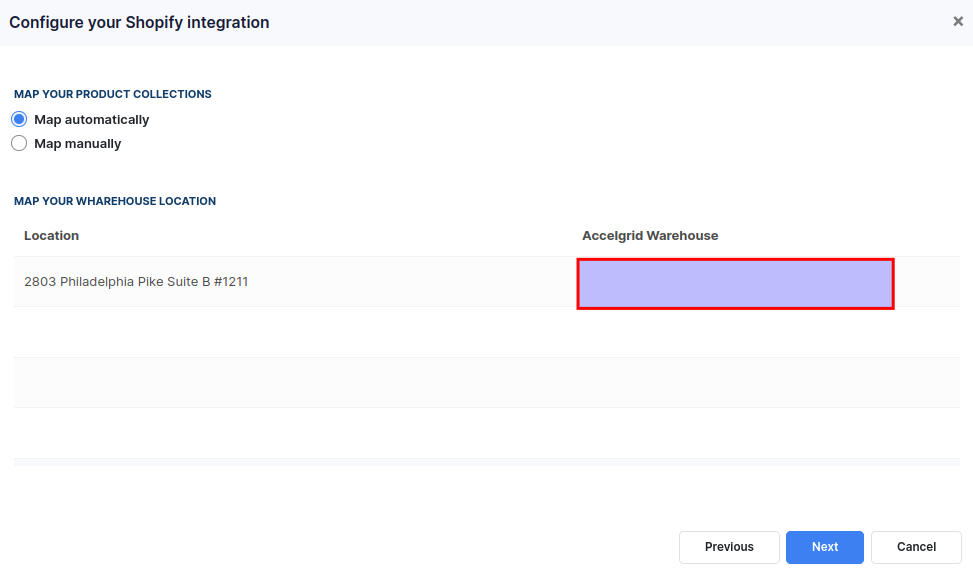973x580 pixels.
Task: Click the empty gray row in table middle
Action: [x=486, y=382]
